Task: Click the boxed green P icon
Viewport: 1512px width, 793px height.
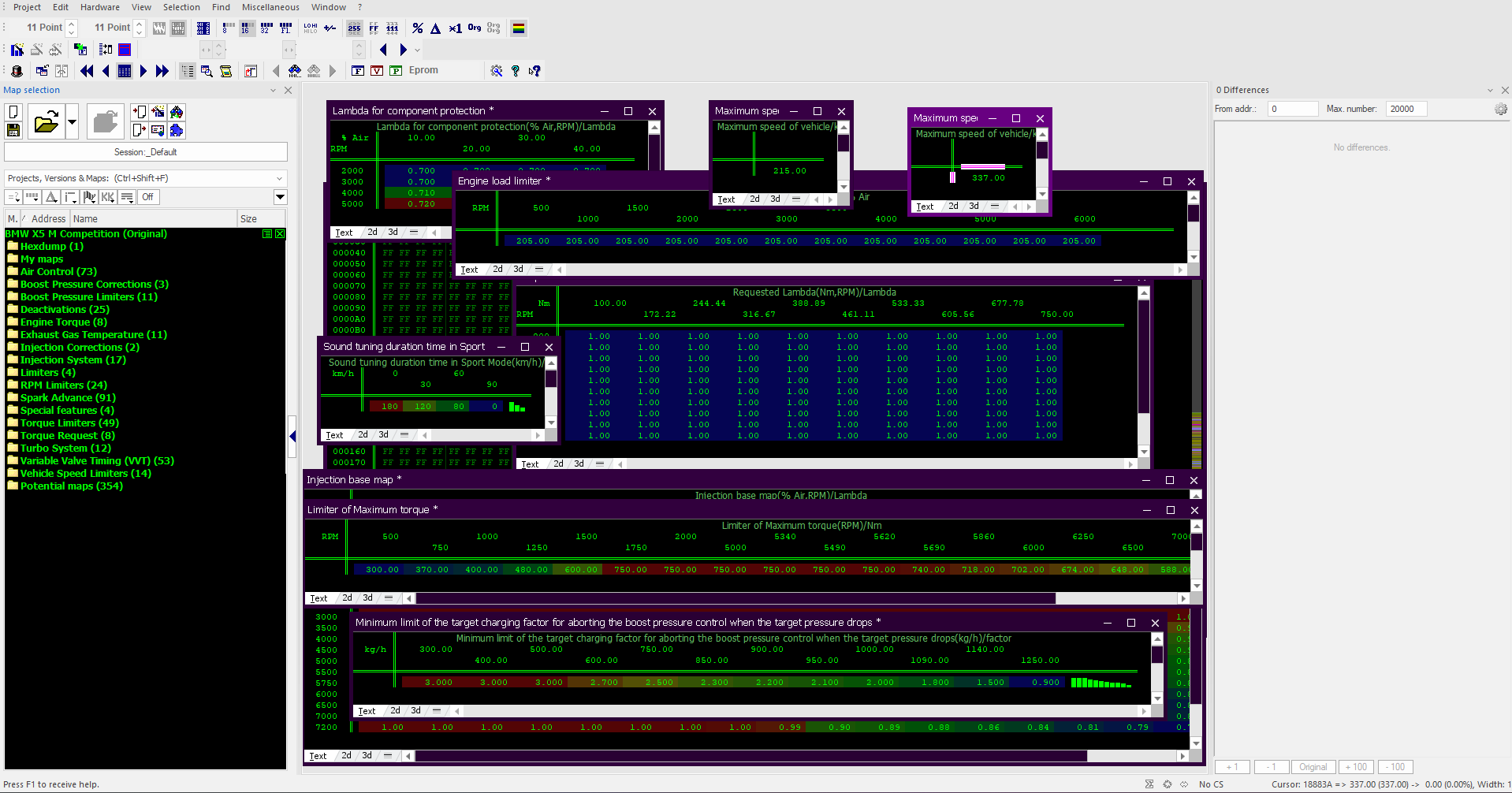Action: tap(396, 71)
